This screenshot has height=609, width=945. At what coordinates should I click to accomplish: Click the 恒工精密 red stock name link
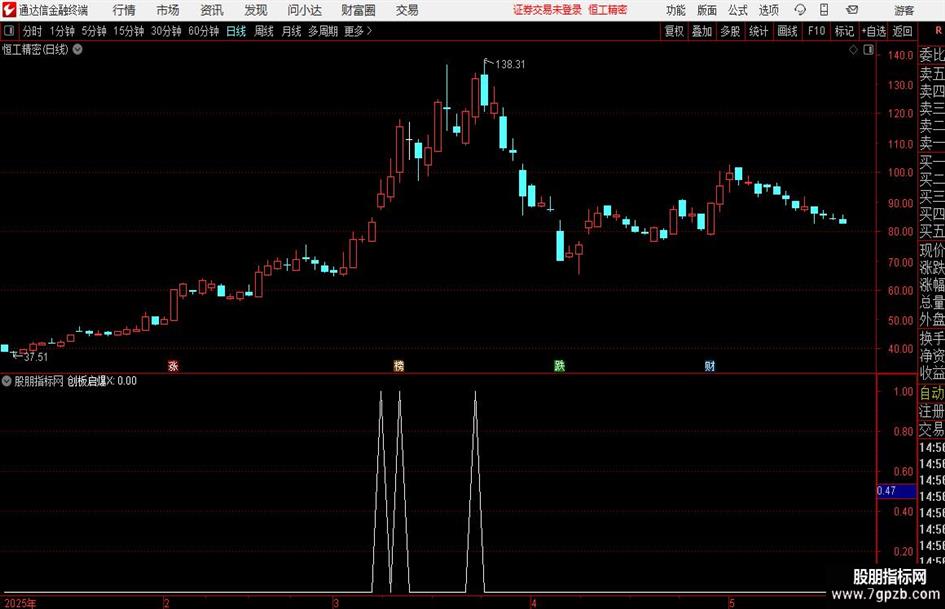tap(608, 10)
